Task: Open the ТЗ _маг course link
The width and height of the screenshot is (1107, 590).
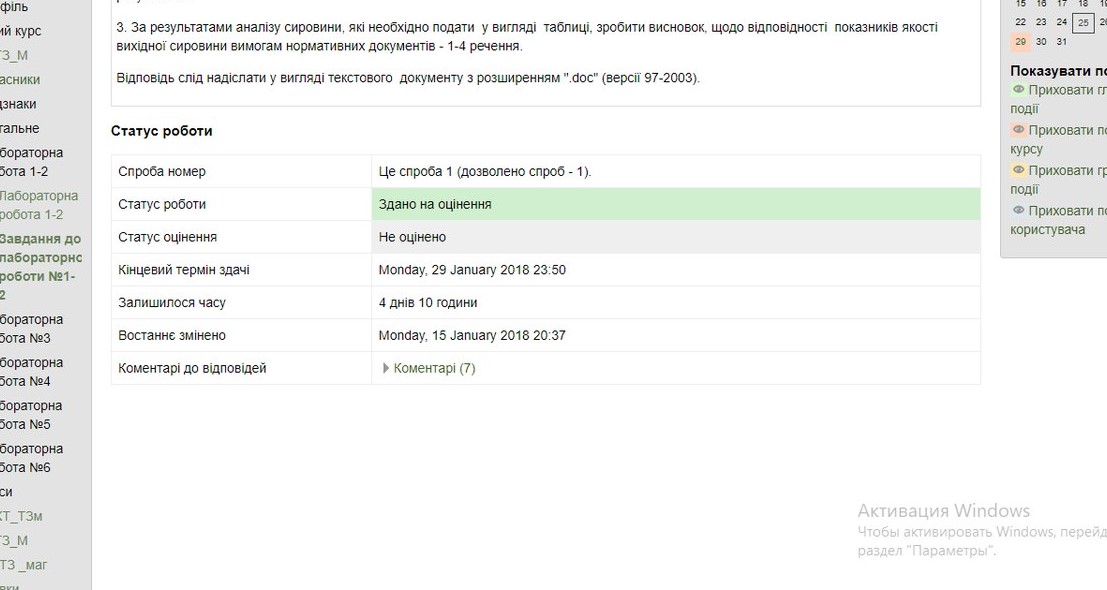Action: pyautogui.click(x=24, y=565)
